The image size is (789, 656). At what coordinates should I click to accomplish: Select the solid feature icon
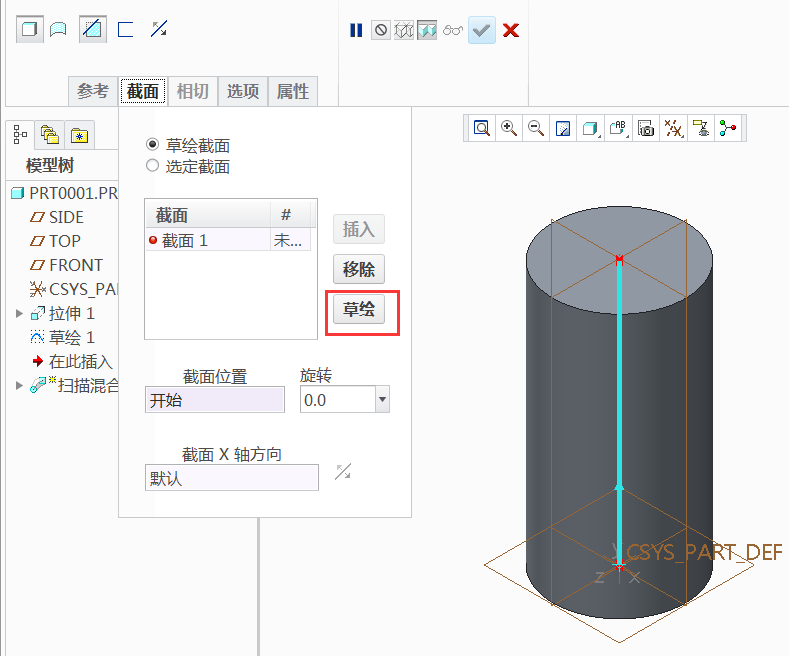(x=29, y=29)
